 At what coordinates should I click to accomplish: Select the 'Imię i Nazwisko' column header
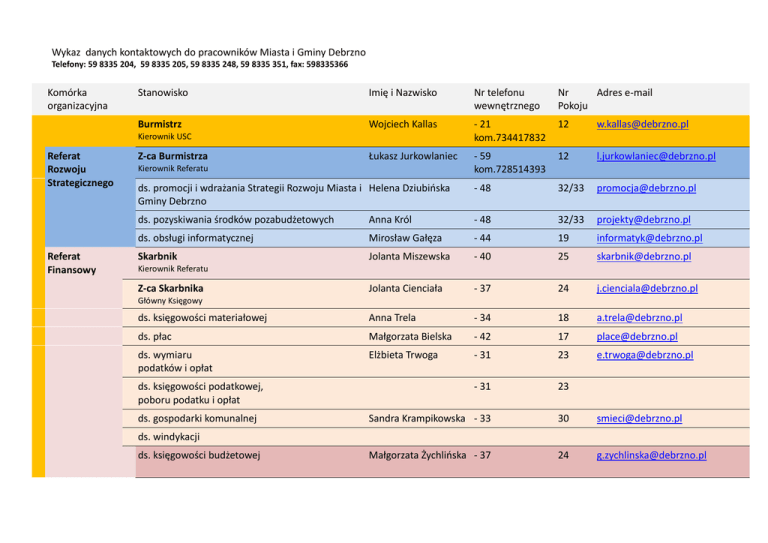(402, 93)
